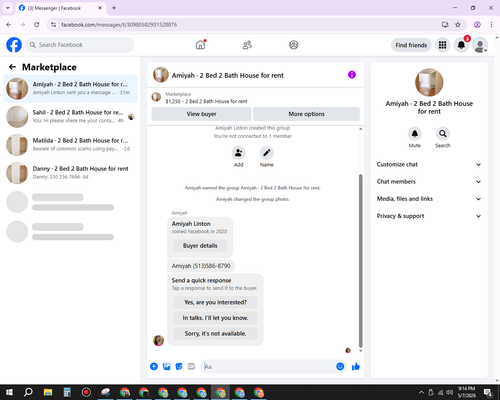Viewport: 500px width, 400px height.
Task: Open the tab search dropdown arrow
Action: click(8, 8)
